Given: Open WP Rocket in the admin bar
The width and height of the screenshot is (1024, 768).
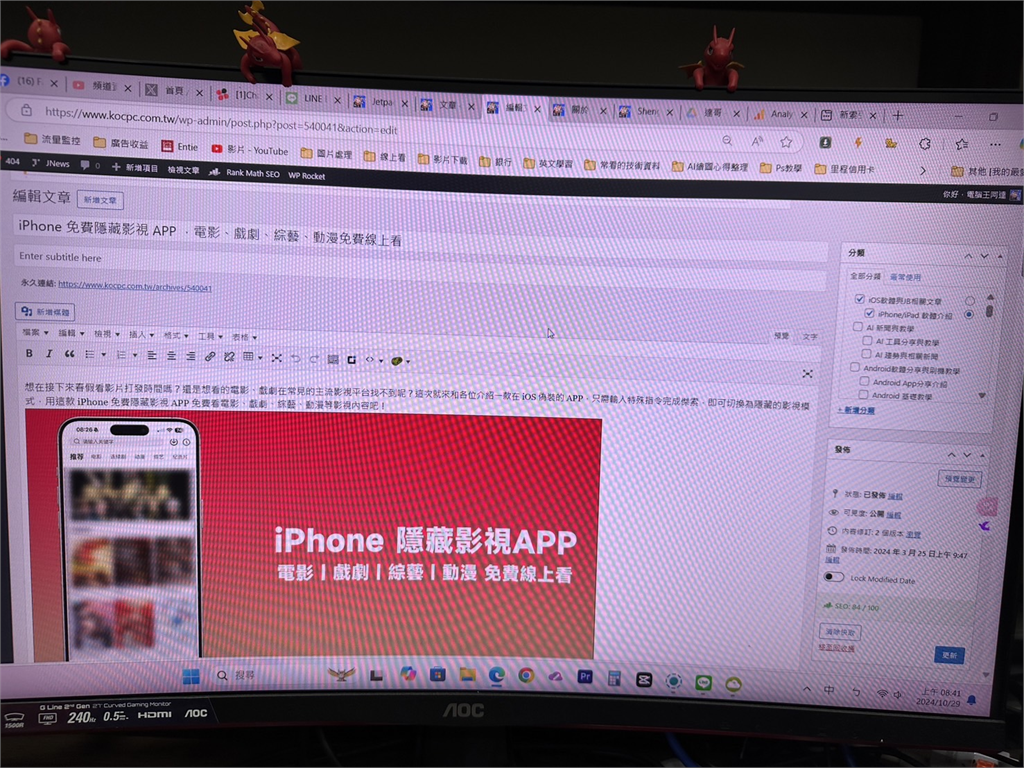Looking at the screenshot, I should pyautogui.click(x=307, y=175).
